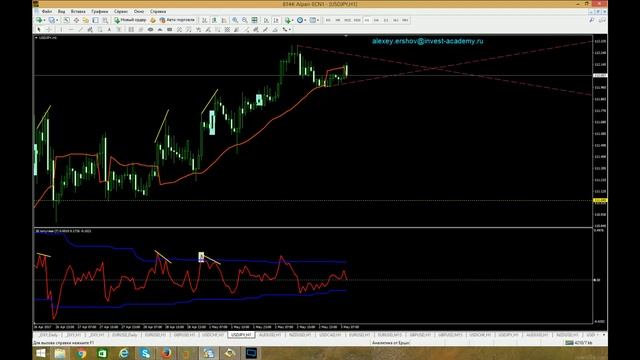Open the Data Window icon
Screen dimensions: 640x360
(76, 20)
